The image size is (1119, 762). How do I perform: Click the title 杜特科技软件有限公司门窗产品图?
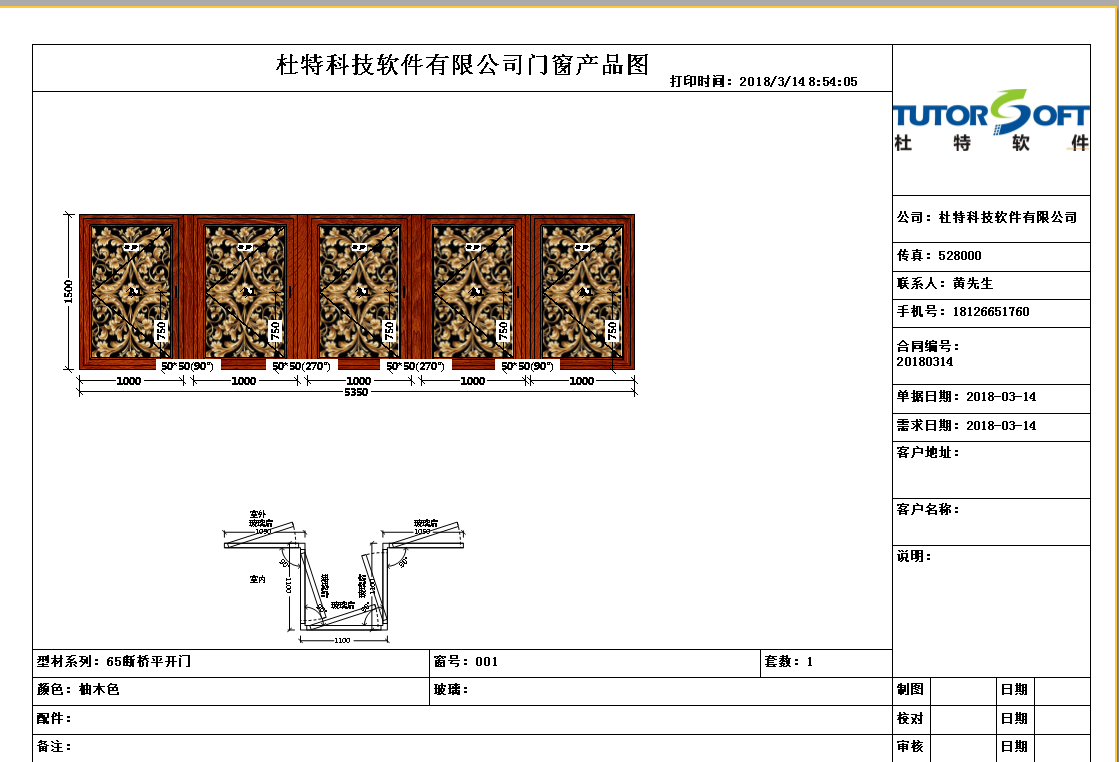click(462, 65)
